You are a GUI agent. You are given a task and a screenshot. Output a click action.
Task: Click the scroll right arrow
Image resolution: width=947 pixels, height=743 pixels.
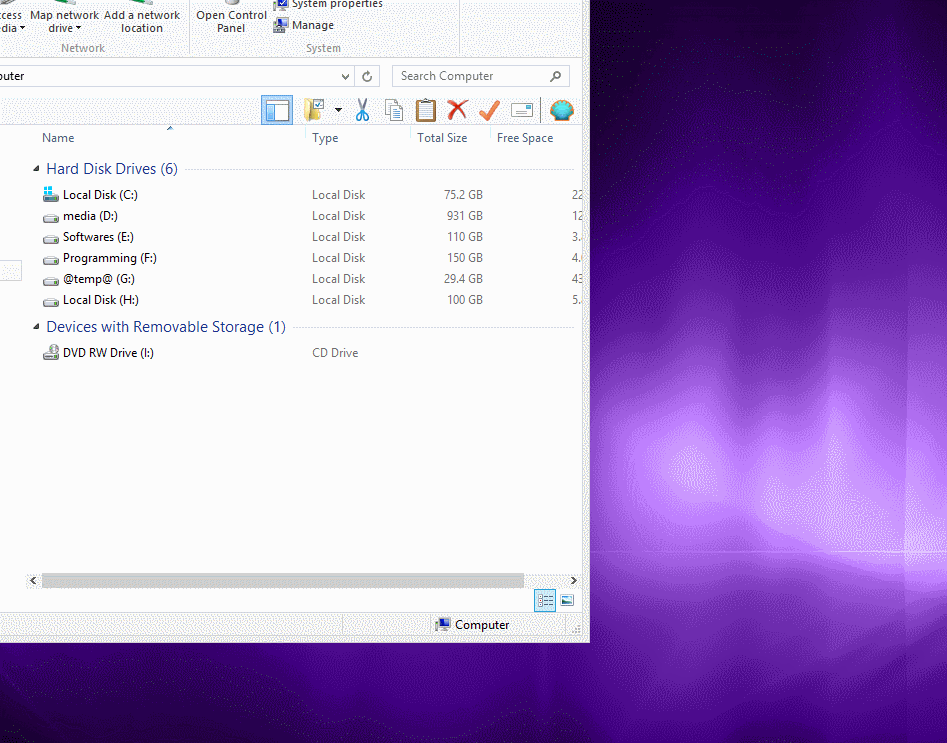573,581
